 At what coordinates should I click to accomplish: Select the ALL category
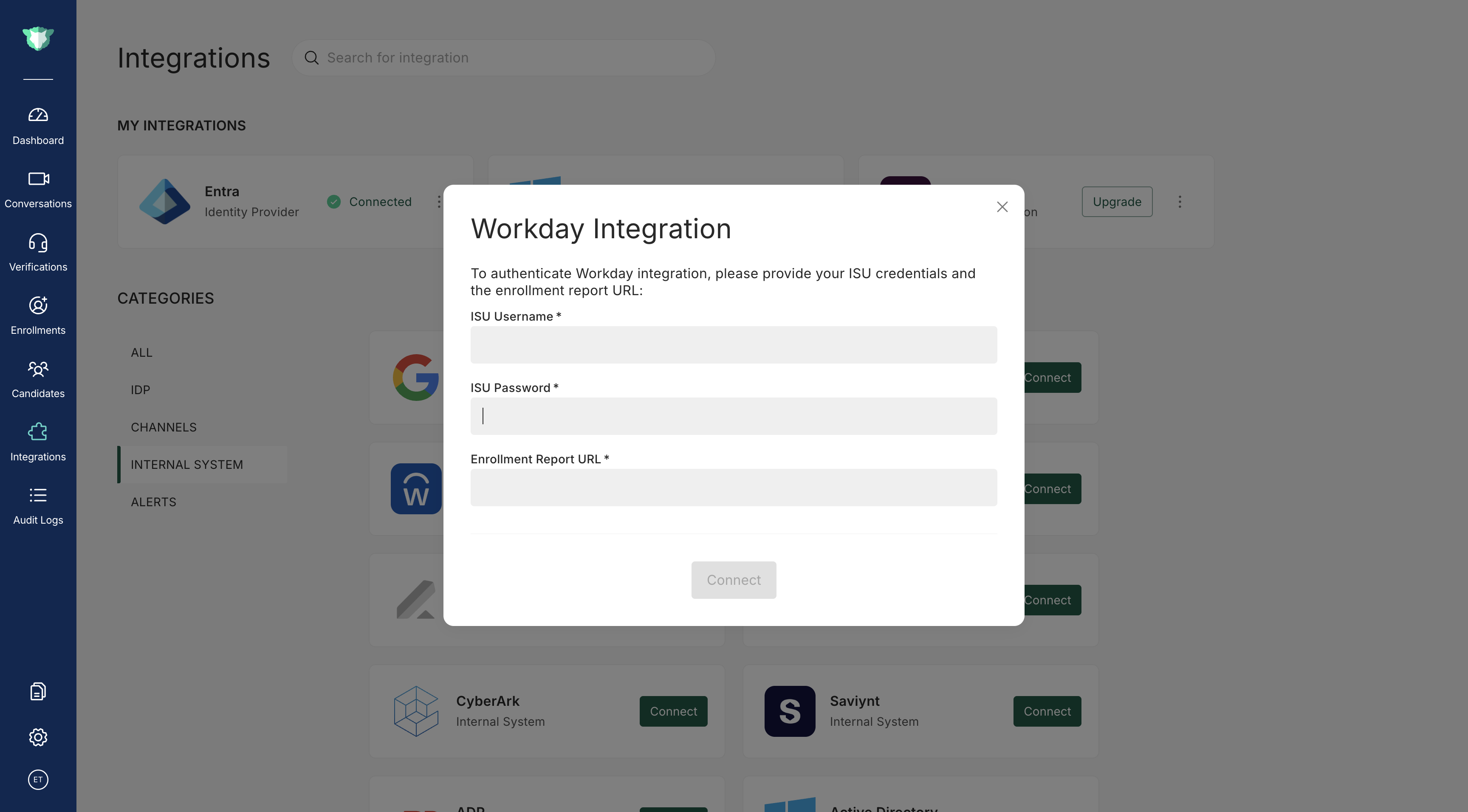tap(141, 353)
